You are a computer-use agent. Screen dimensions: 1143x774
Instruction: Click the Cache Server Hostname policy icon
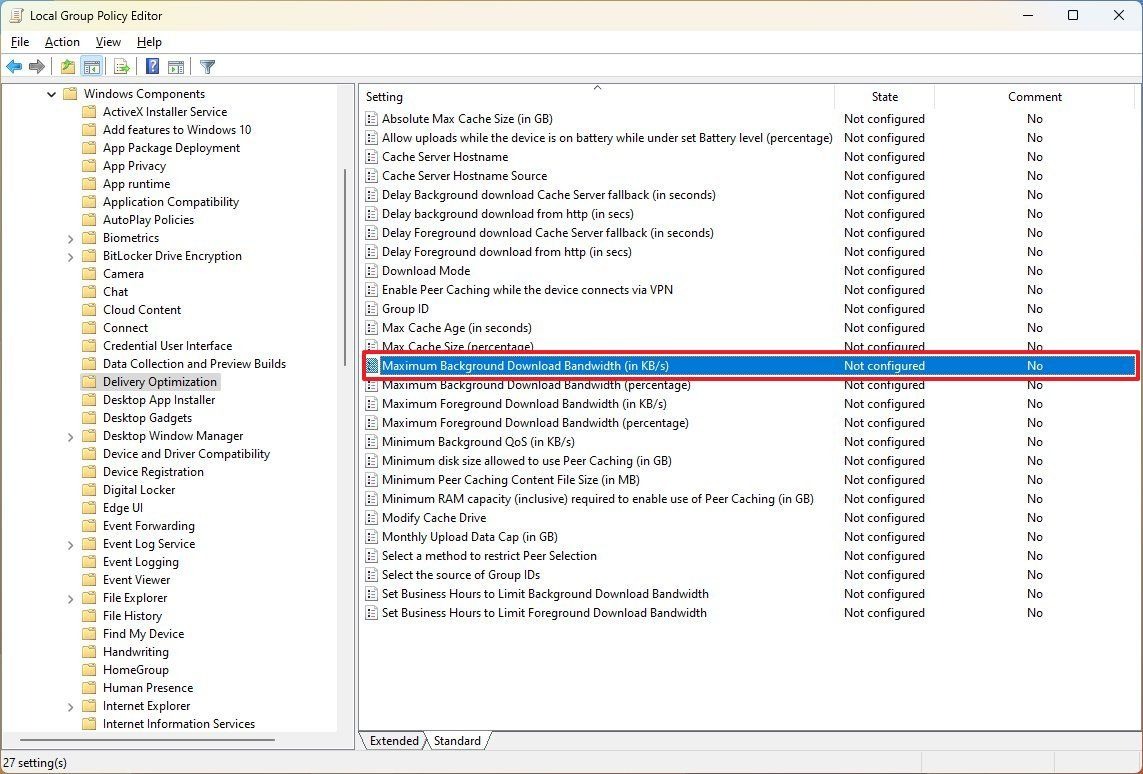pyautogui.click(x=372, y=157)
